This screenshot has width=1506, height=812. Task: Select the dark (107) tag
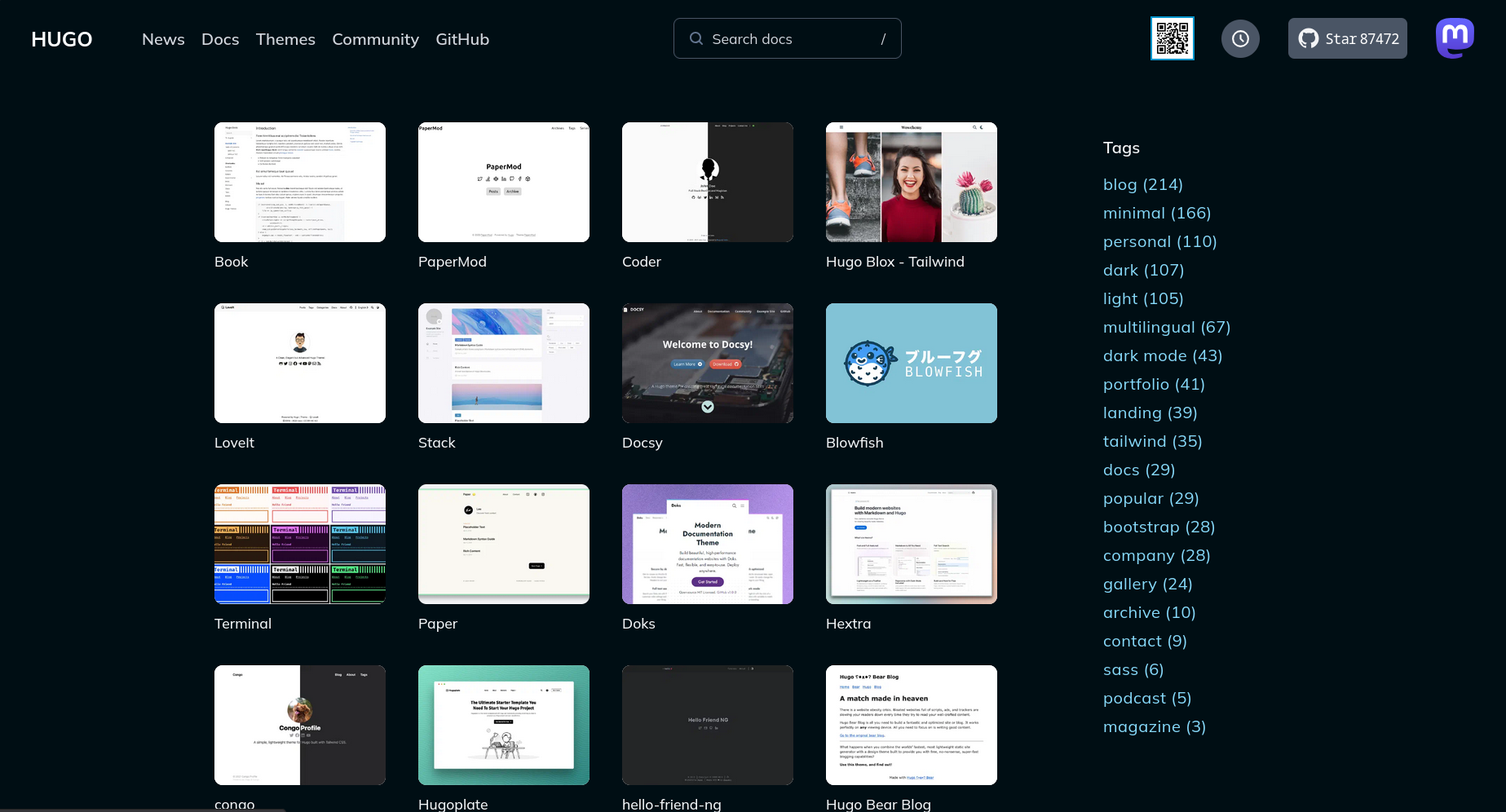click(1144, 270)
